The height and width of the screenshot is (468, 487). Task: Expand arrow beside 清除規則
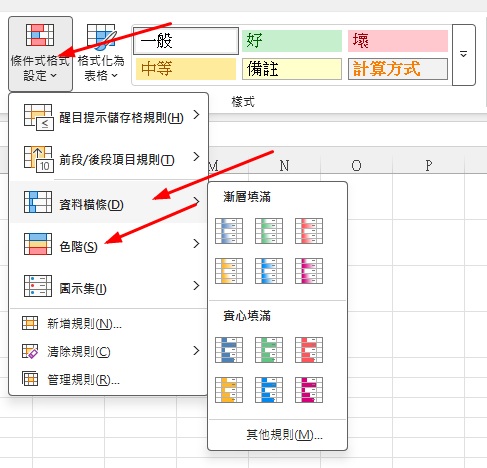point(197,351)
